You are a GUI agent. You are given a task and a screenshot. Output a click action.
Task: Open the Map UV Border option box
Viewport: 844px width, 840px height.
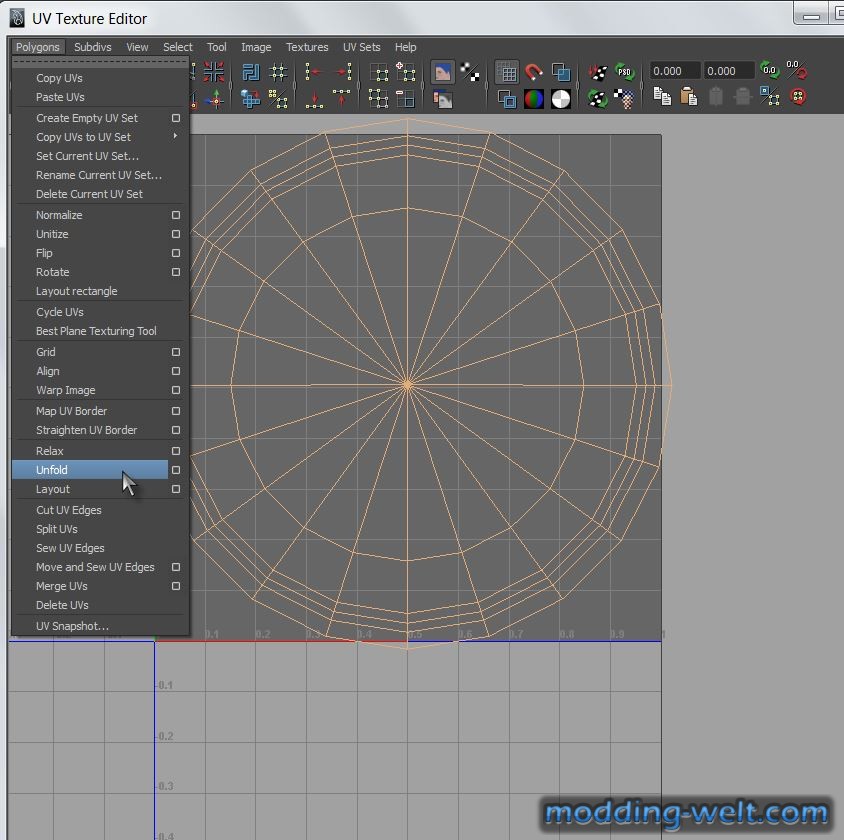[176, 411]
